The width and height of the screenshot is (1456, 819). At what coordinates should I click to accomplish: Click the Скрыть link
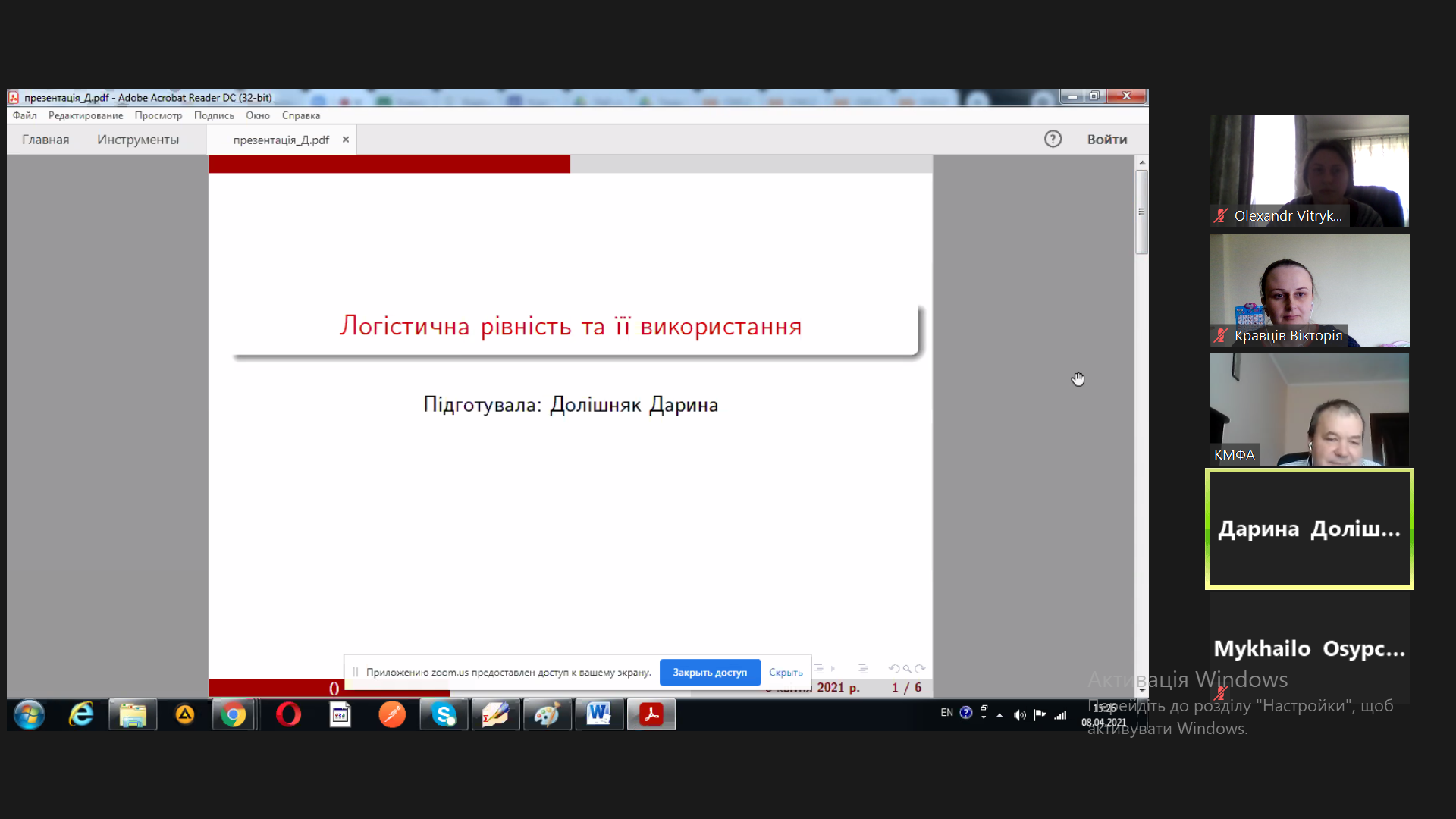click(x=786, y=672)
